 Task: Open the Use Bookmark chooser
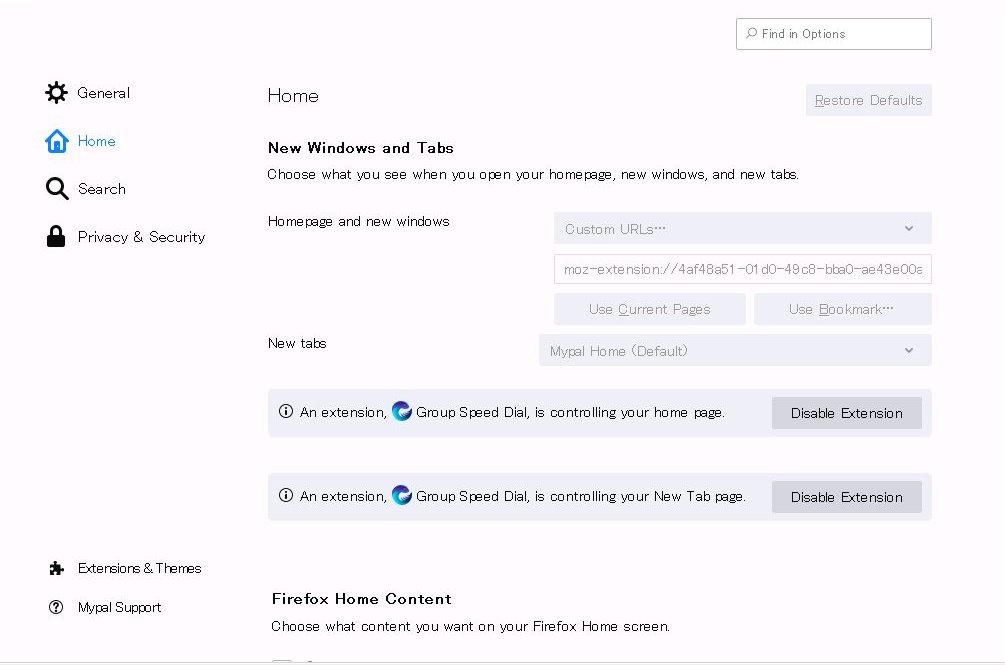tap(842, 309)
